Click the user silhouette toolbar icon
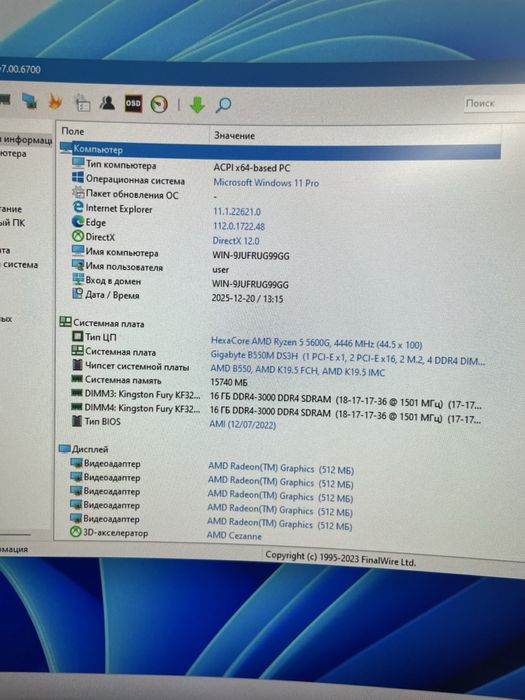The image size is (525, 700). click(107, 103)
